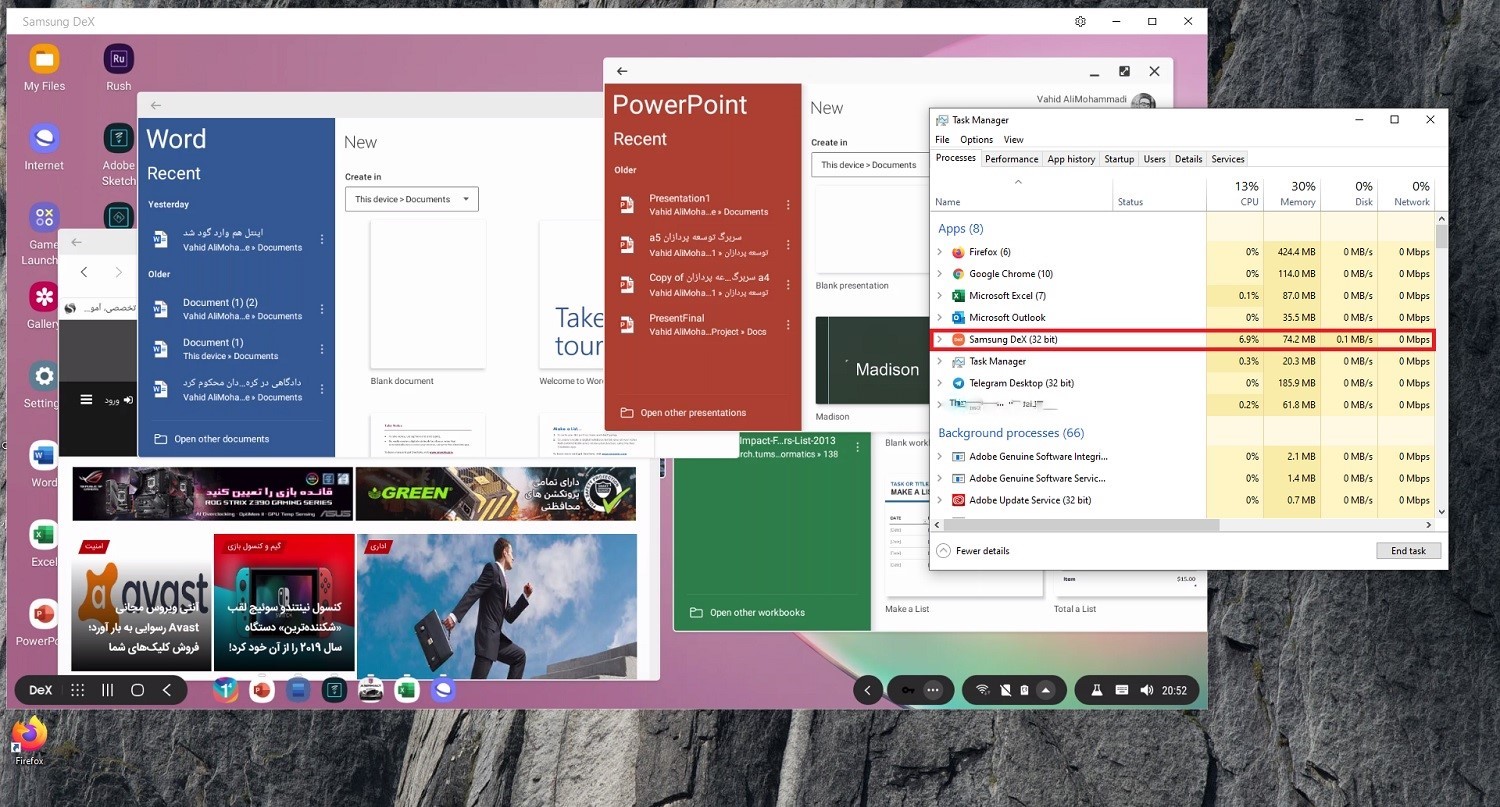Expand Adobe Update Service (32 bit) row
This screenshot has width=1500, height=807.
click(939, 500)
